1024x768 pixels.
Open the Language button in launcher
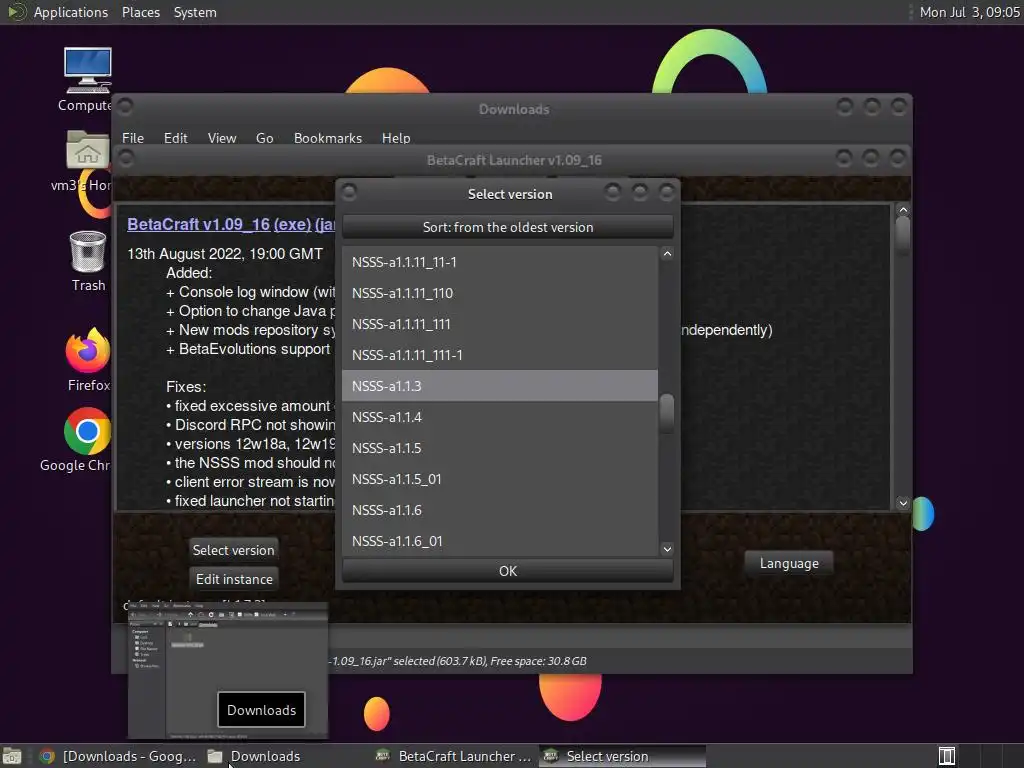point(789,564)
